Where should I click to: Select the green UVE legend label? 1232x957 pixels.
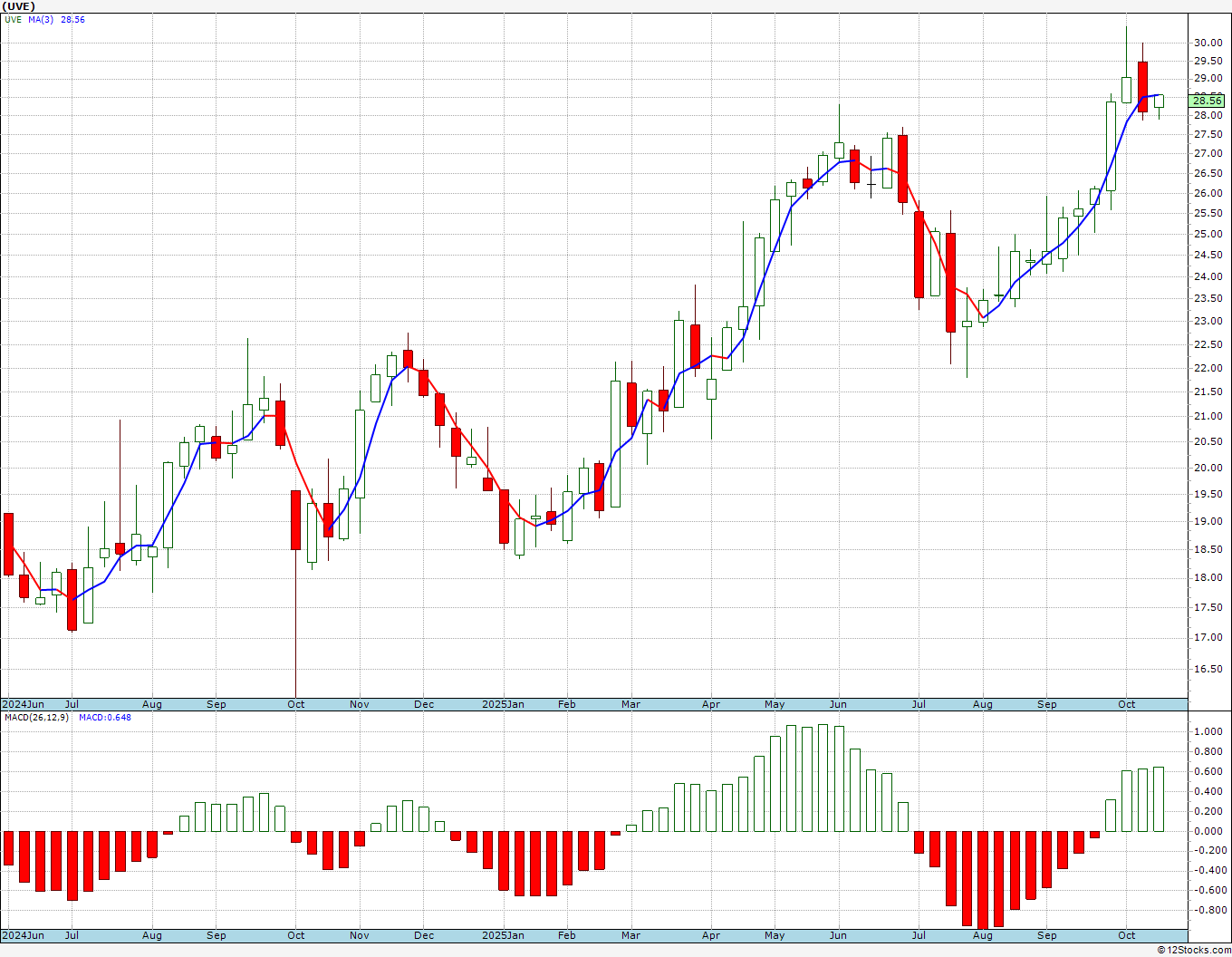click(13, 19)
